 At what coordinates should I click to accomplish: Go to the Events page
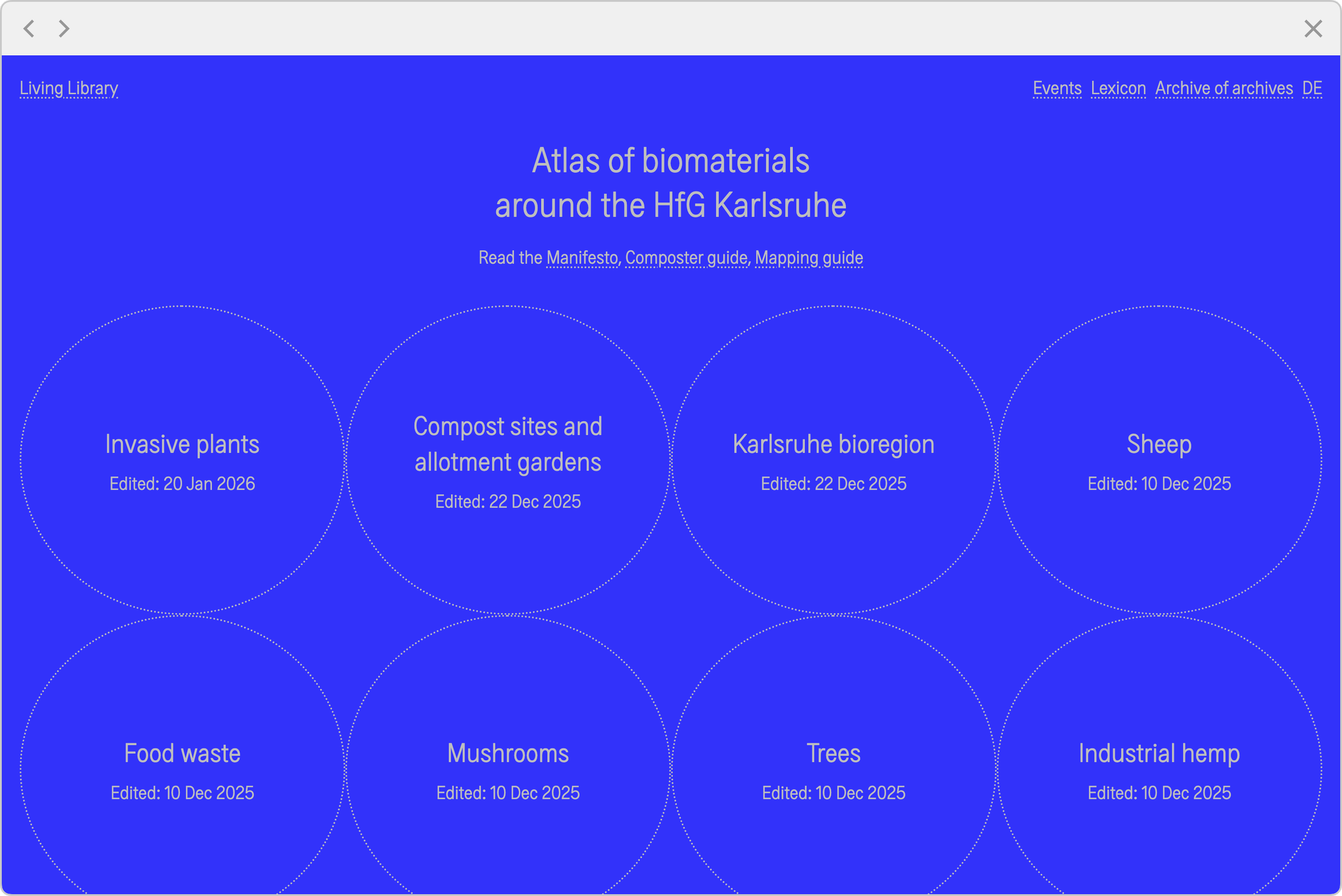[x=1056, y=88]
